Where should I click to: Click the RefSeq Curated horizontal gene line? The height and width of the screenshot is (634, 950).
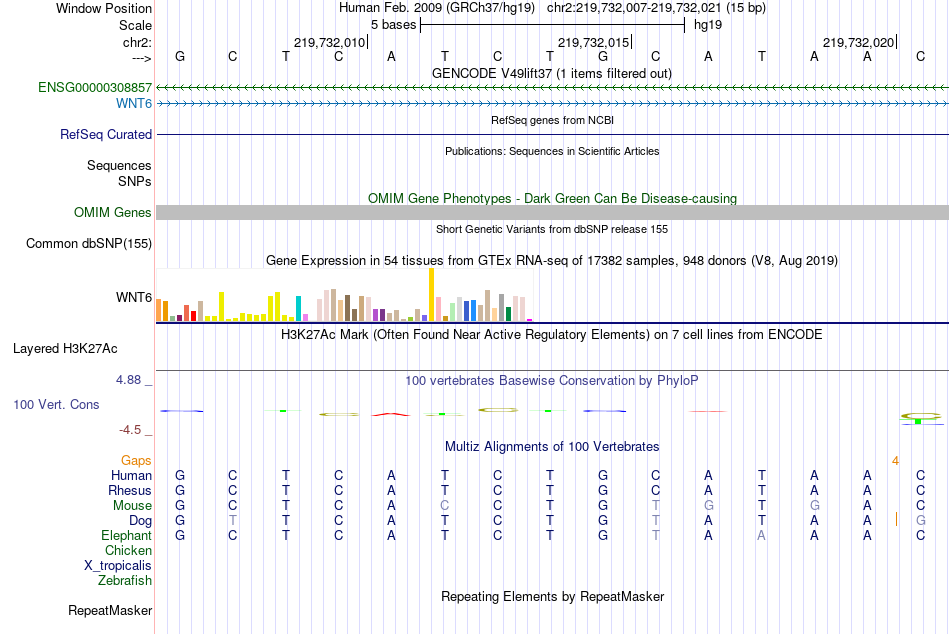pos(553,135)
